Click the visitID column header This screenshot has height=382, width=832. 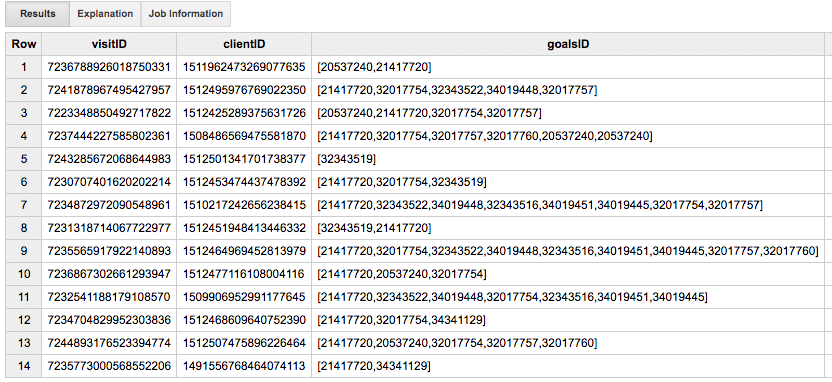[109, 44]
